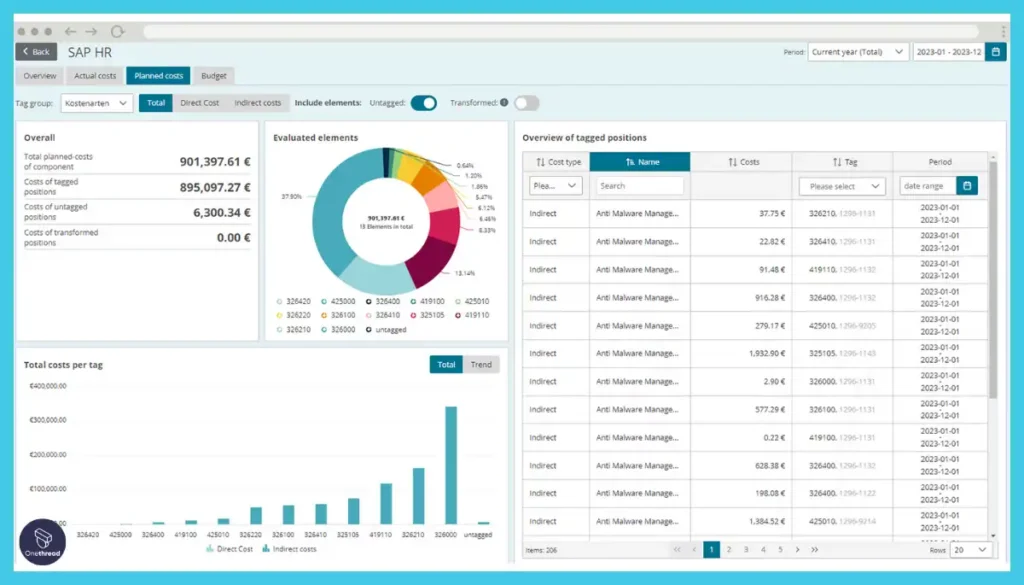This screenshot has height=585, width=1024.
Task: Go to the previous table page
Action: point(694,550)
